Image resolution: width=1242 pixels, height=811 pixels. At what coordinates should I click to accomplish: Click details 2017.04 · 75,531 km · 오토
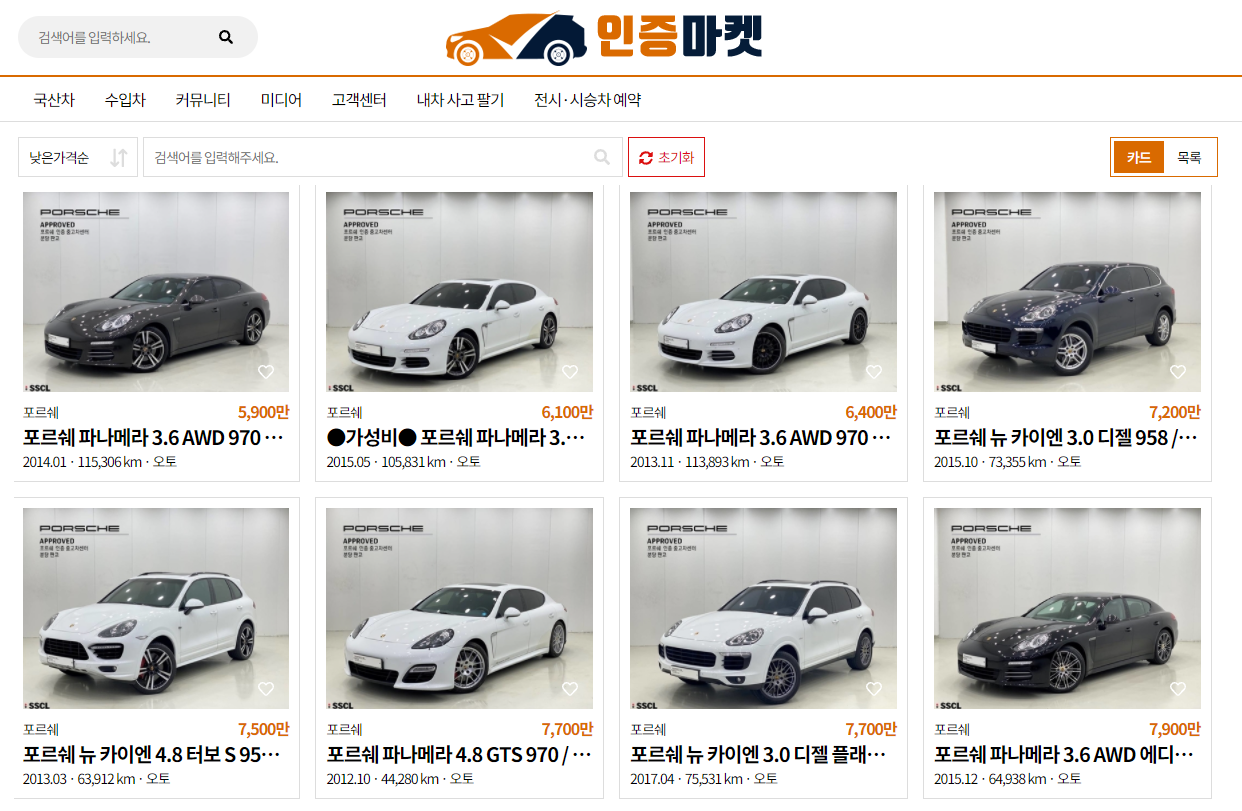click(x=705, y=779)
